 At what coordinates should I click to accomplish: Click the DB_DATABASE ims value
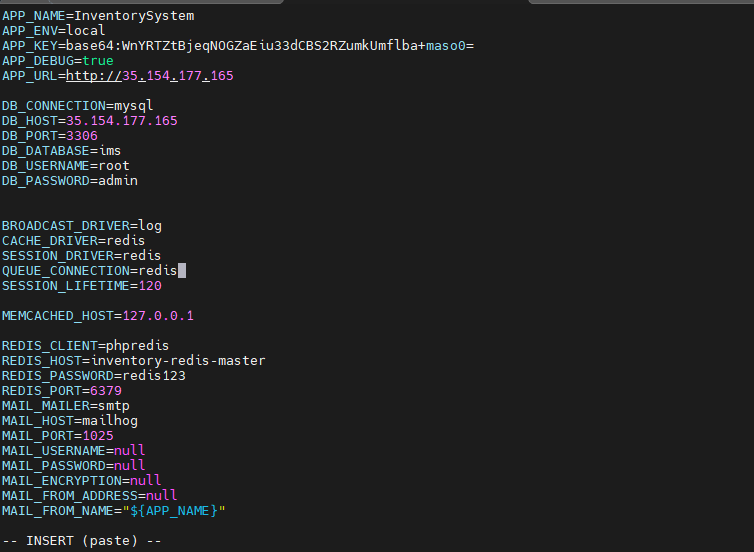pos(110,151)
